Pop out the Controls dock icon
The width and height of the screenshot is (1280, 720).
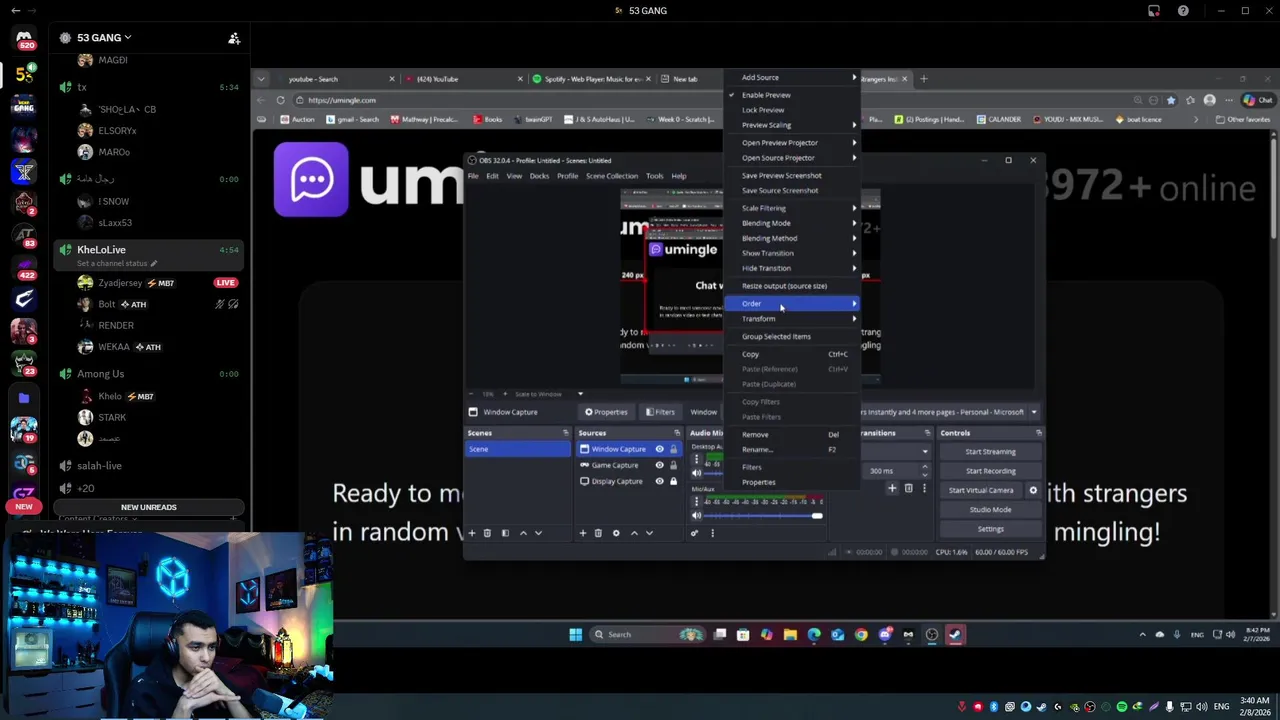pyautogui.click(x=1039, y=433)
